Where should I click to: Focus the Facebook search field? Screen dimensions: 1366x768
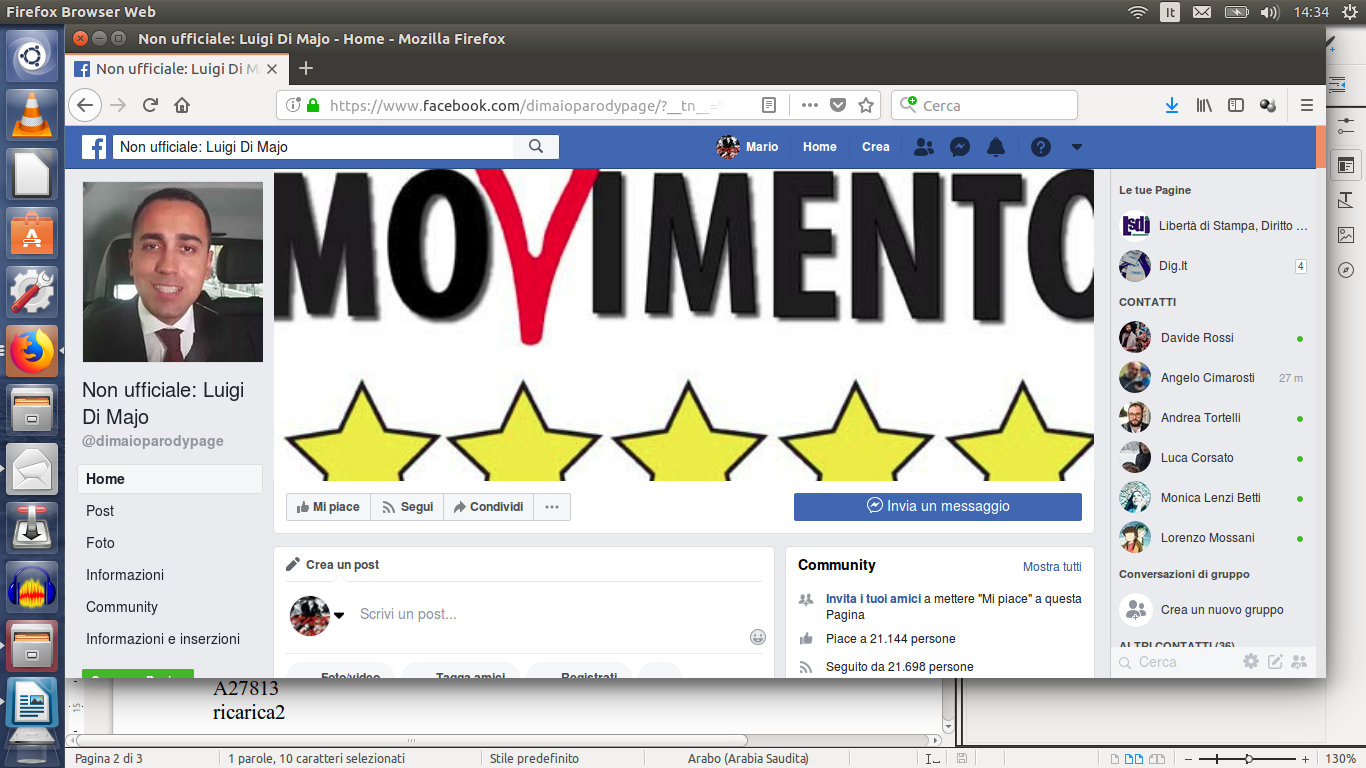click(313, 147)
